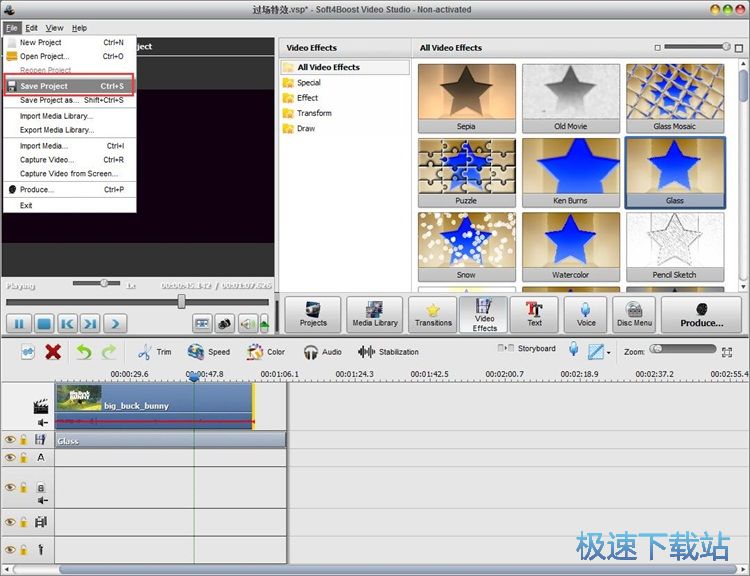Click the video overlay track film icon
Viewport: 750px width, 576px height.
(x=41, y=521)
